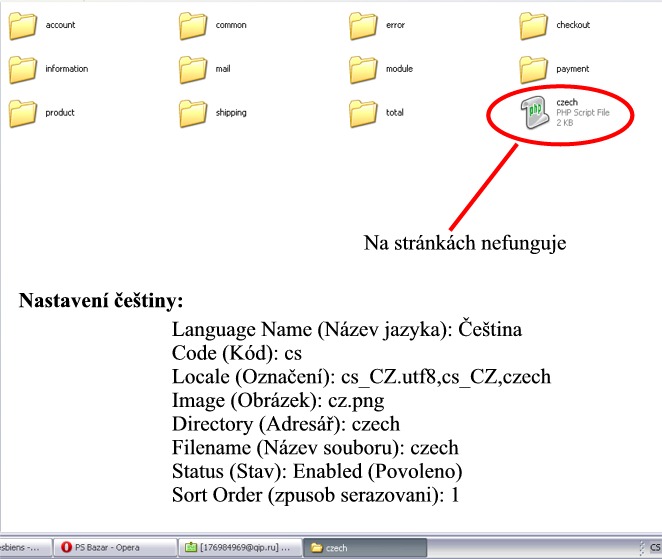Click the 'Code (Kód): cs' line

(x=237, y=353)
